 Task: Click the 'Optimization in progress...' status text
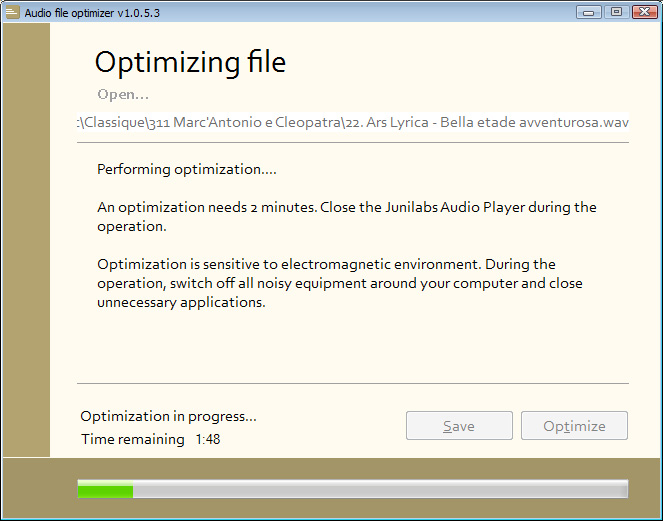168,417
